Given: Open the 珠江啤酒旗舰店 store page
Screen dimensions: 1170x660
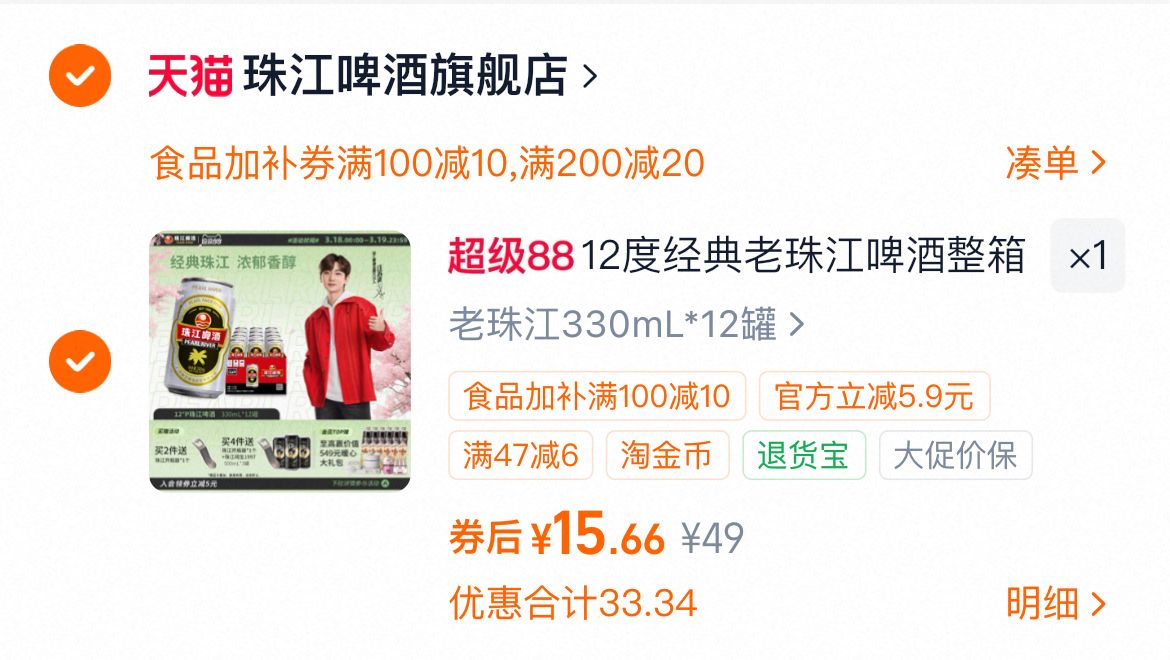Looking at the screenshot, I should click(x=405, y=75).
